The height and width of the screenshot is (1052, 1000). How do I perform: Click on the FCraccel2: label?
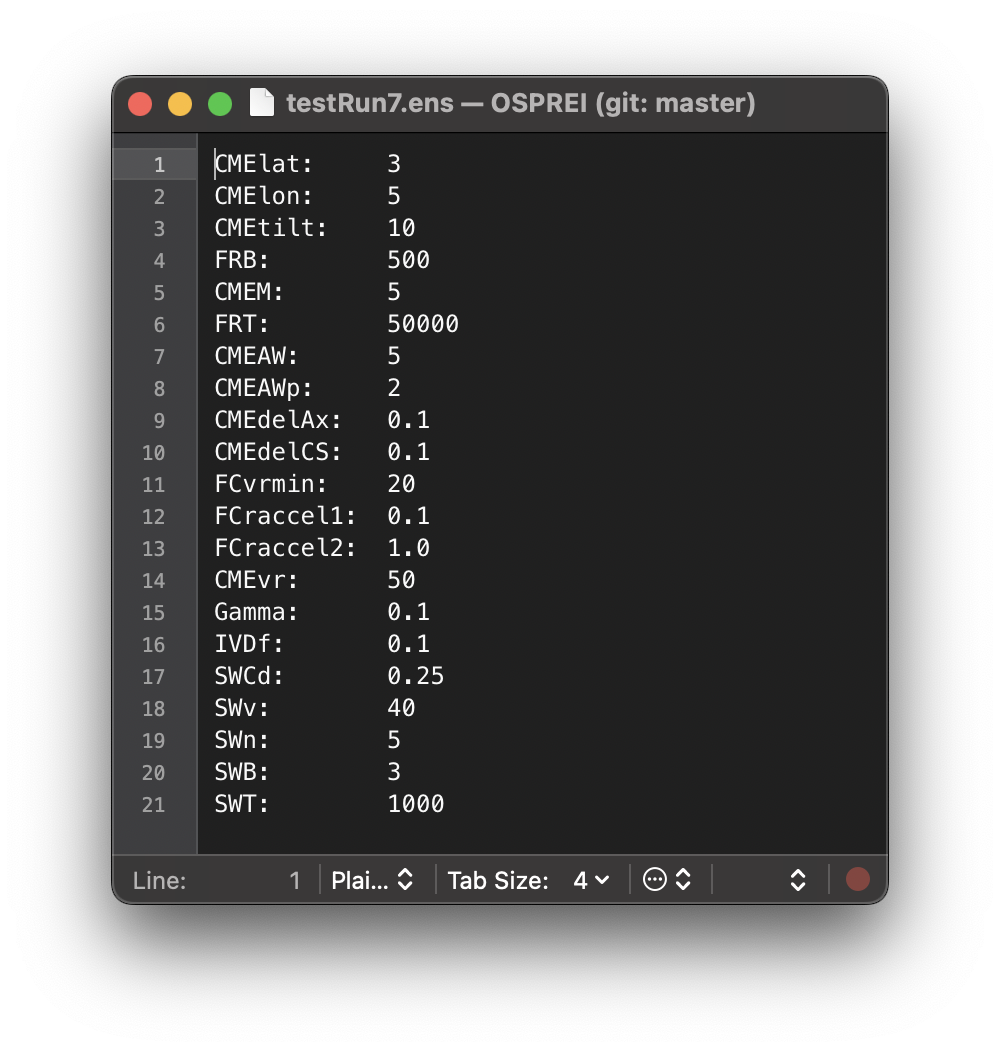[x=285, y=548]
